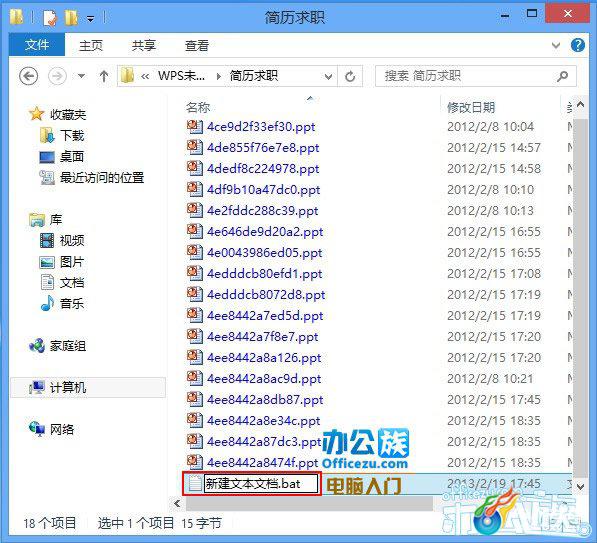This screenshot has width=597, height=543.
Task: Expand the recent locations dropdown arrow
Action: (x=81, y=76)
